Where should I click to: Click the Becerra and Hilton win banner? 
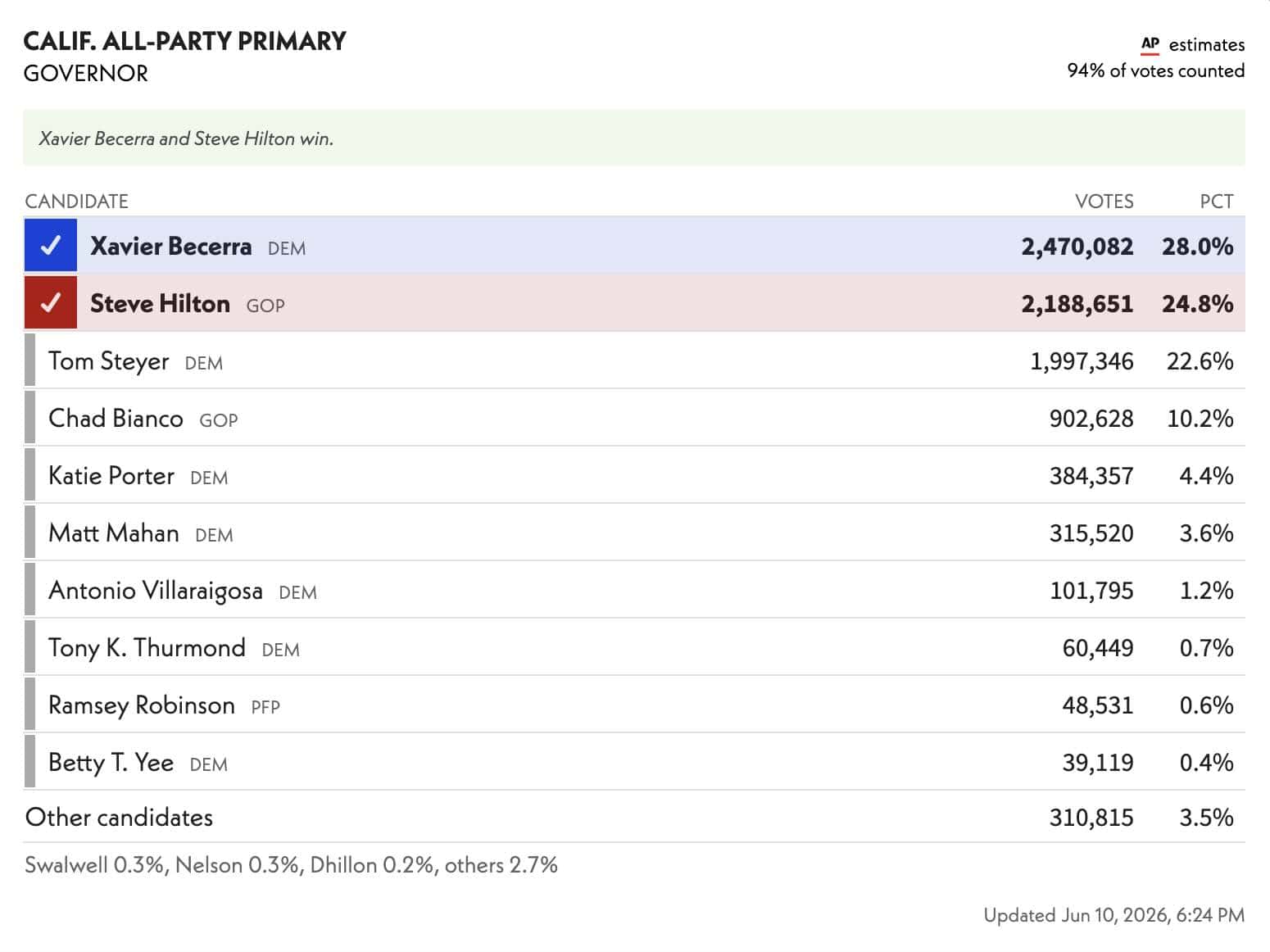pyautogui.click(x=634, y=138)
